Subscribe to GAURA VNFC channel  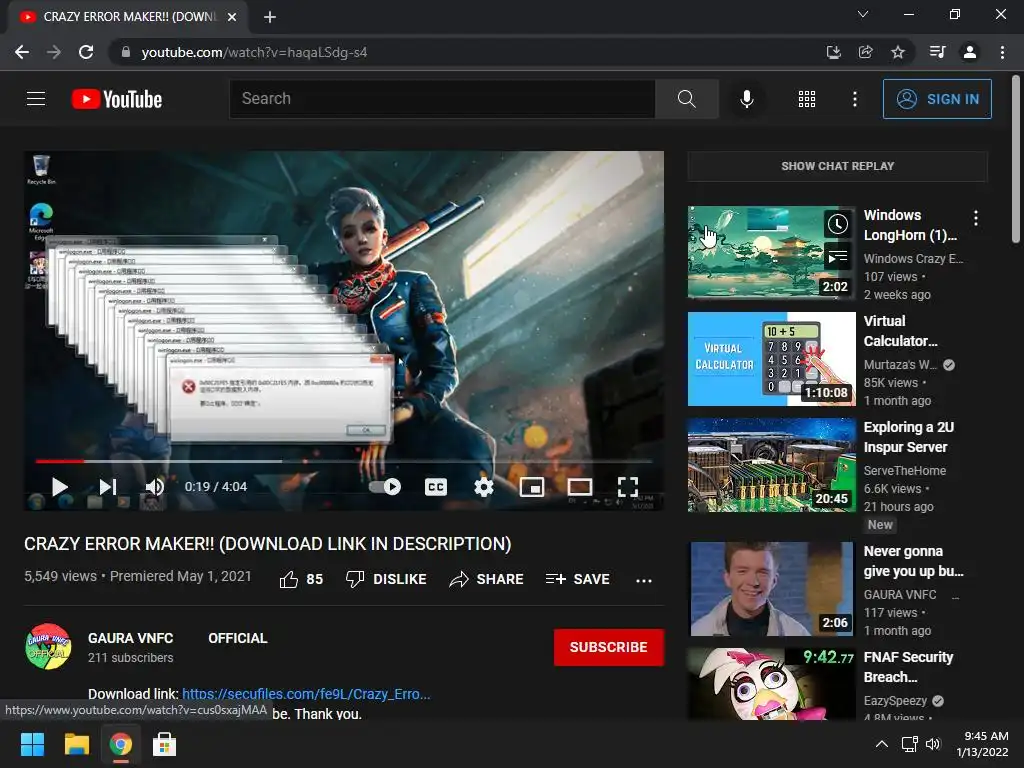[x=609, y=647]
